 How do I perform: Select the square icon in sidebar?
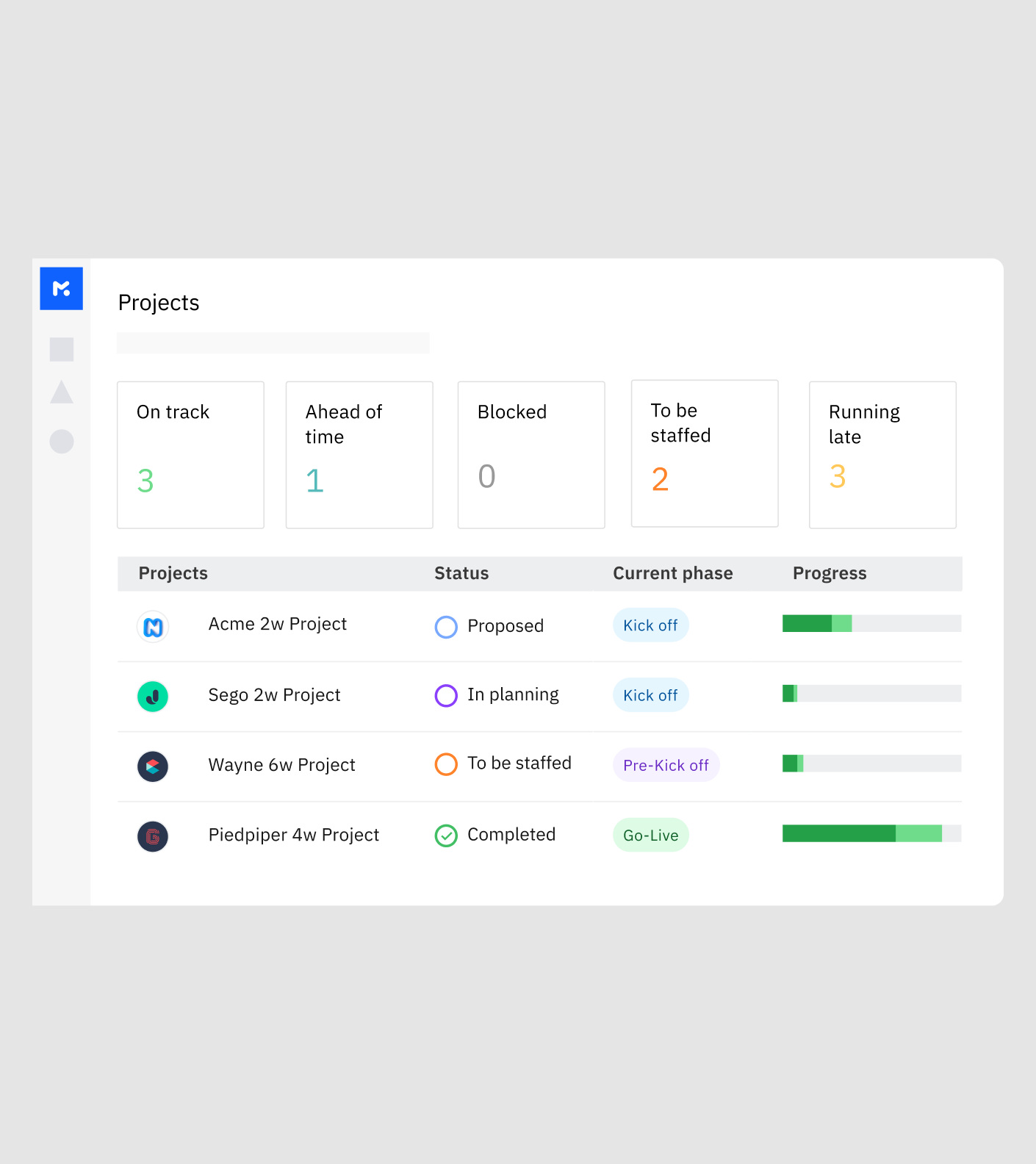[x=62, y=349]
